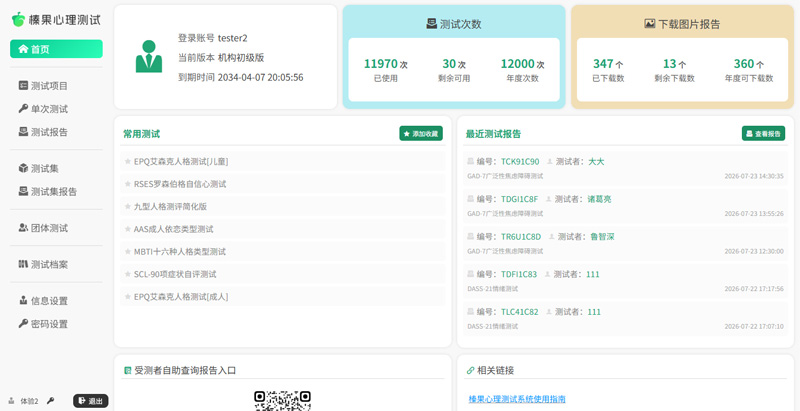
Task: Click tester name 鲁智深
Action: pyautogui.click(x=602, y=237)
